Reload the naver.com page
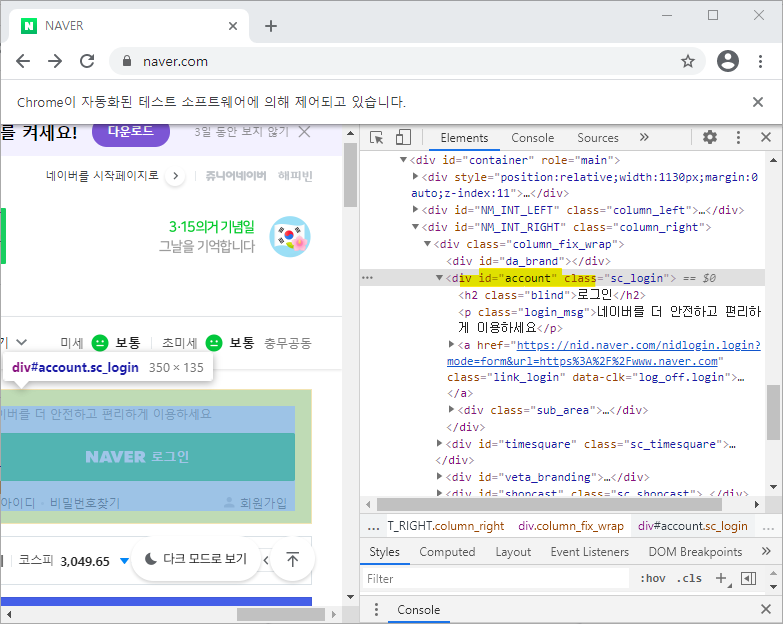This screenshot has height=624, width=783. pos(87,61)
